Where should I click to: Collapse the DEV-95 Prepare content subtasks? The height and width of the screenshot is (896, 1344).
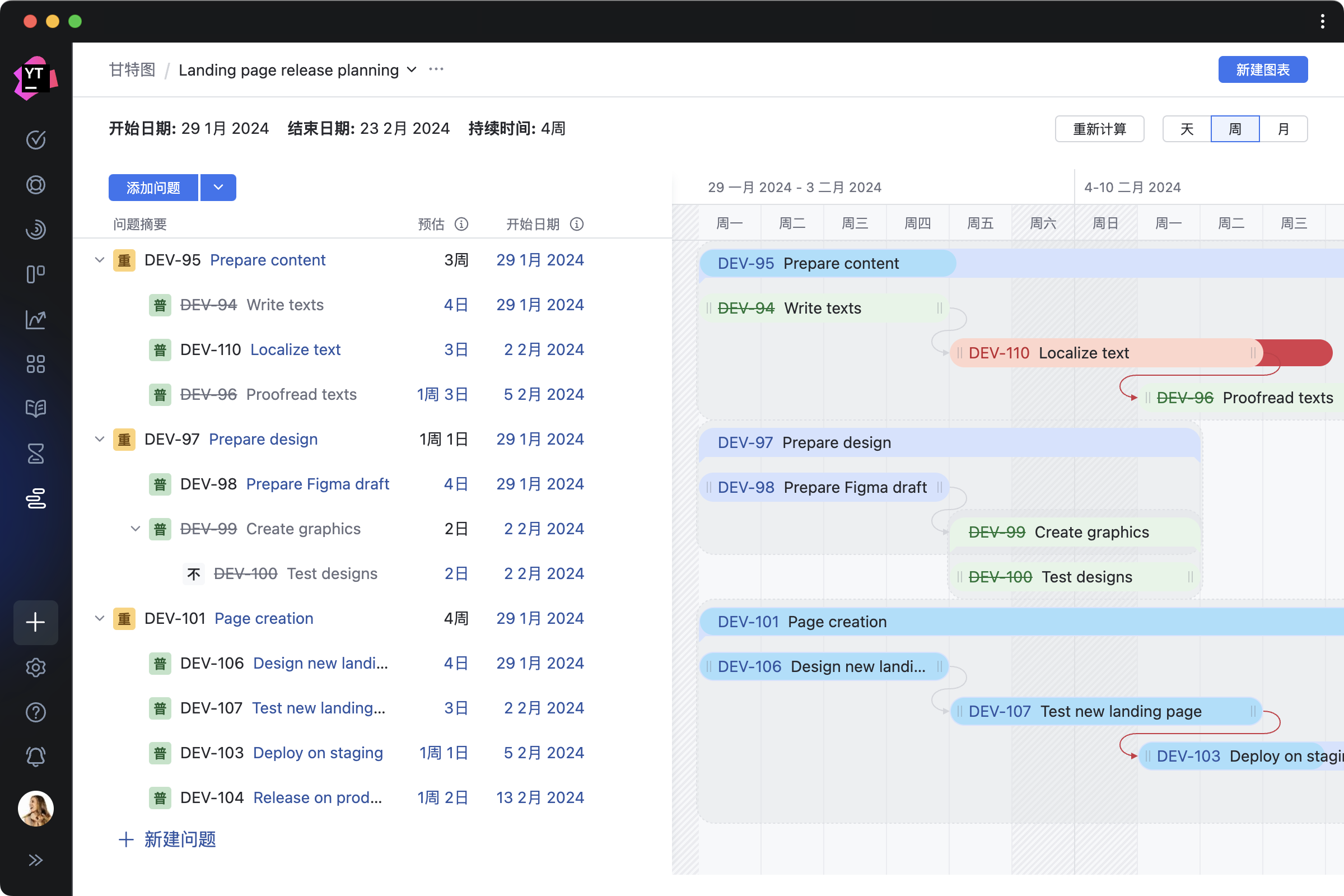coord(100,259)
